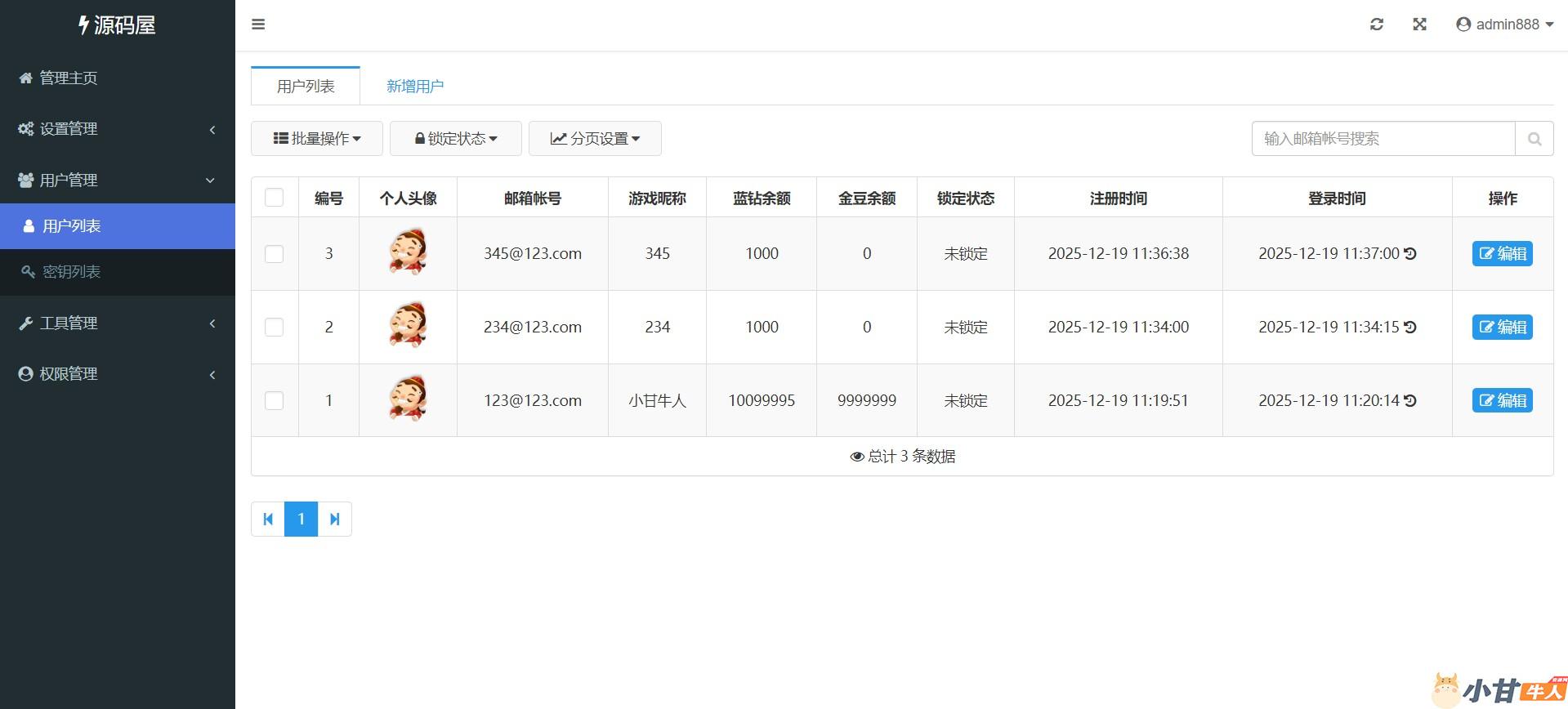Toggle the select-all checkbox in table header
The height and width of the screenshot is (709, 1568).
(x=275, y=198)
